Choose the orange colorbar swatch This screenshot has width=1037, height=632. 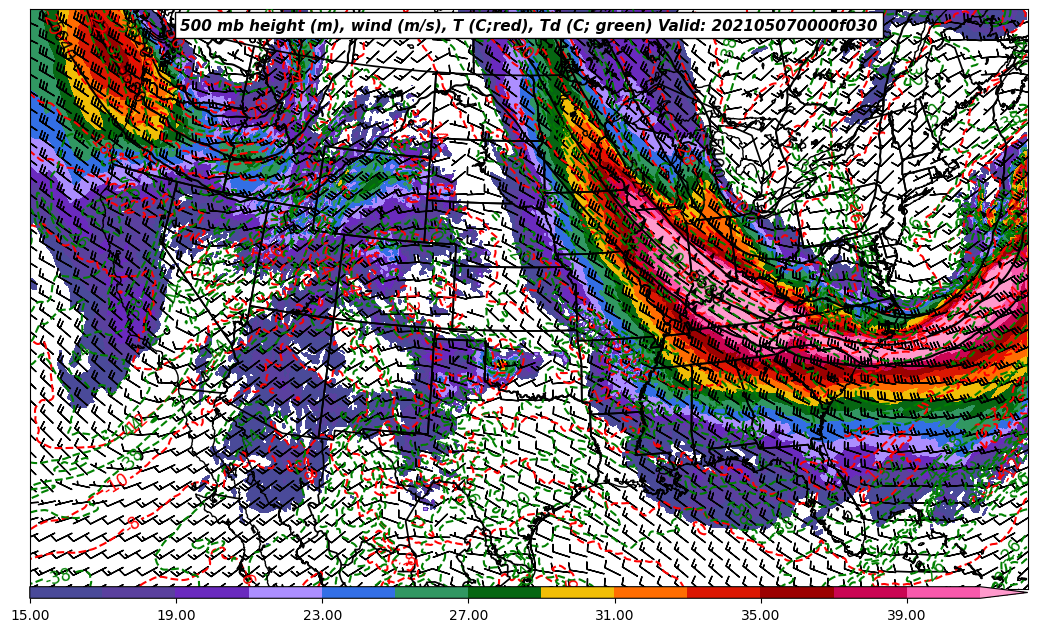pos(650,593)
